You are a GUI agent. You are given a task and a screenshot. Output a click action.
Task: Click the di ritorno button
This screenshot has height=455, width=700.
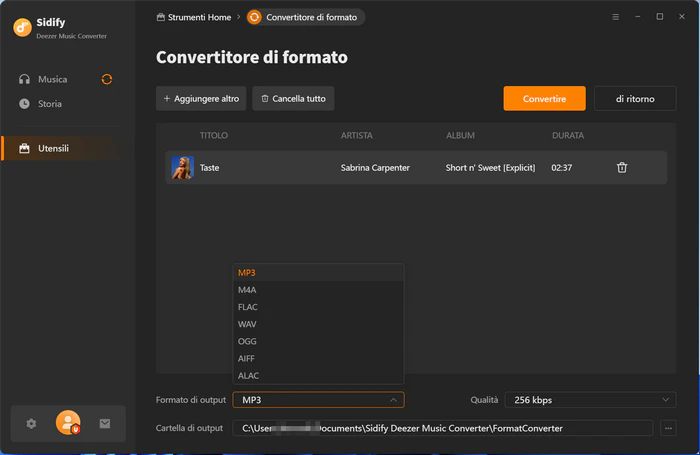point(635,99)
